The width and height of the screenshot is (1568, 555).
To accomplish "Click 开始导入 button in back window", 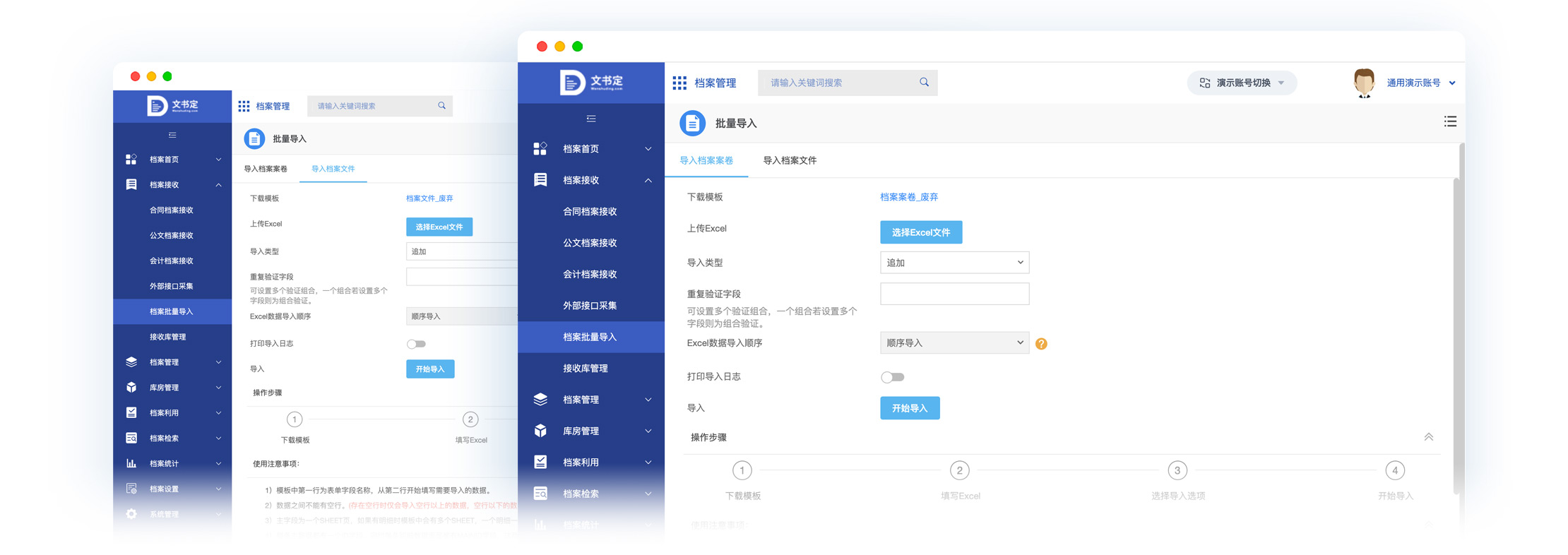I will coord(430,369).
